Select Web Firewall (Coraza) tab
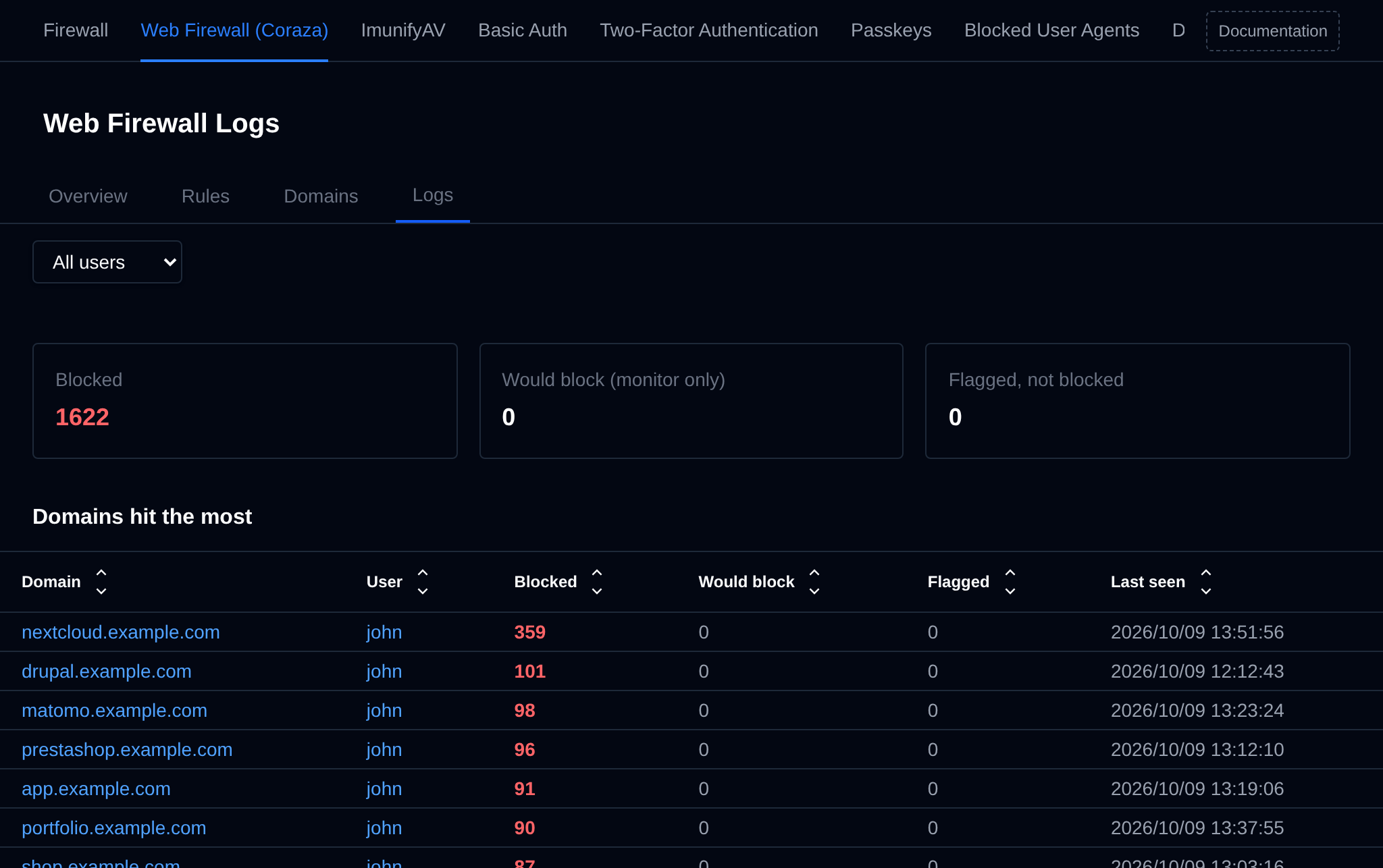1383x868 pixels. 234,30
